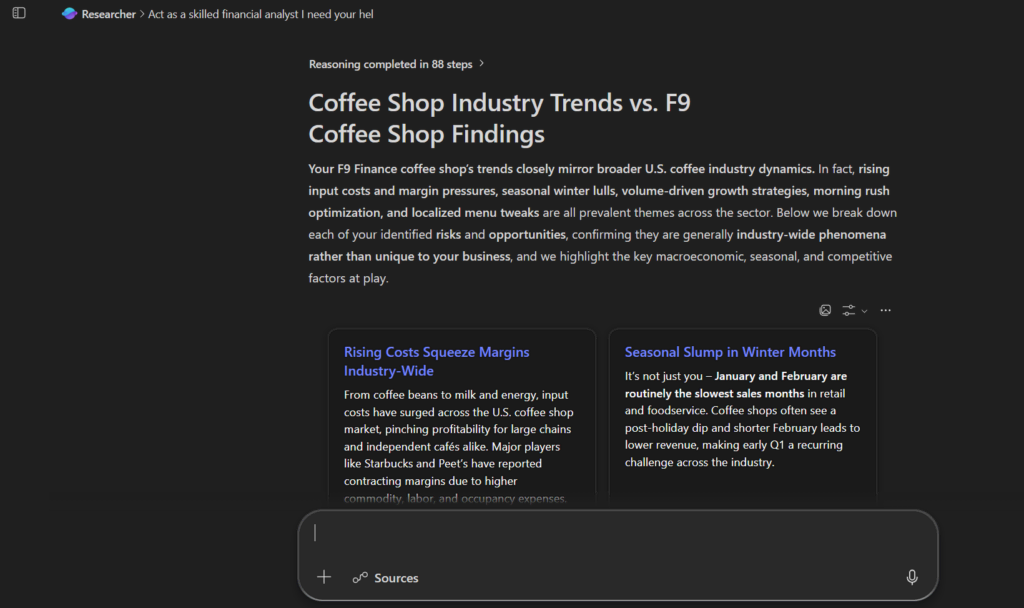Expand the dropdown arrow next to the sliders icon
Image resolution: width=1024 pixels, height=608 pixels.
[x=865, y=311]
